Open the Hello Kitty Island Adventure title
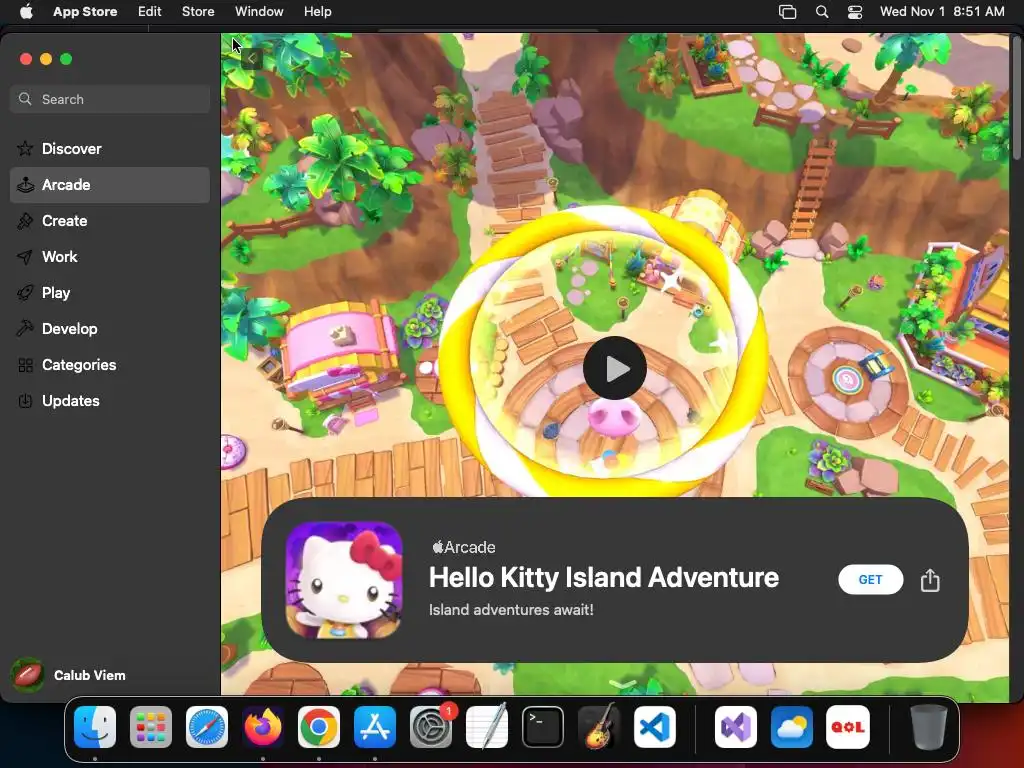Screen dimensions: 1024x768 [x=603, y=577]
